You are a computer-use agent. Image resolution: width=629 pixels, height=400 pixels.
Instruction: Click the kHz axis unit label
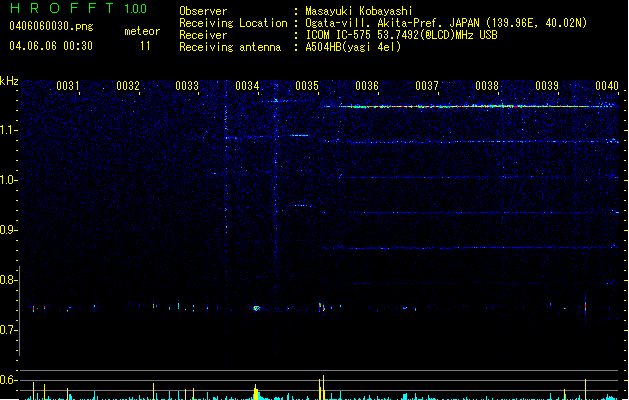pyautogui.click(x=9, y=81)
